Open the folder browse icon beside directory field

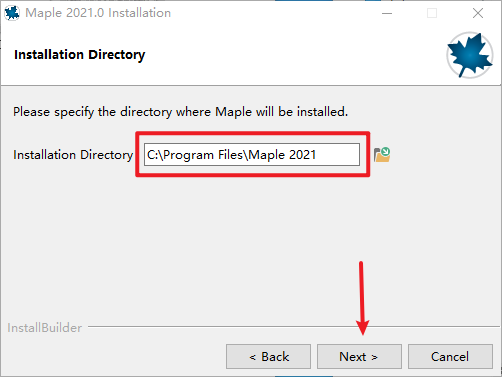(382, 155)
